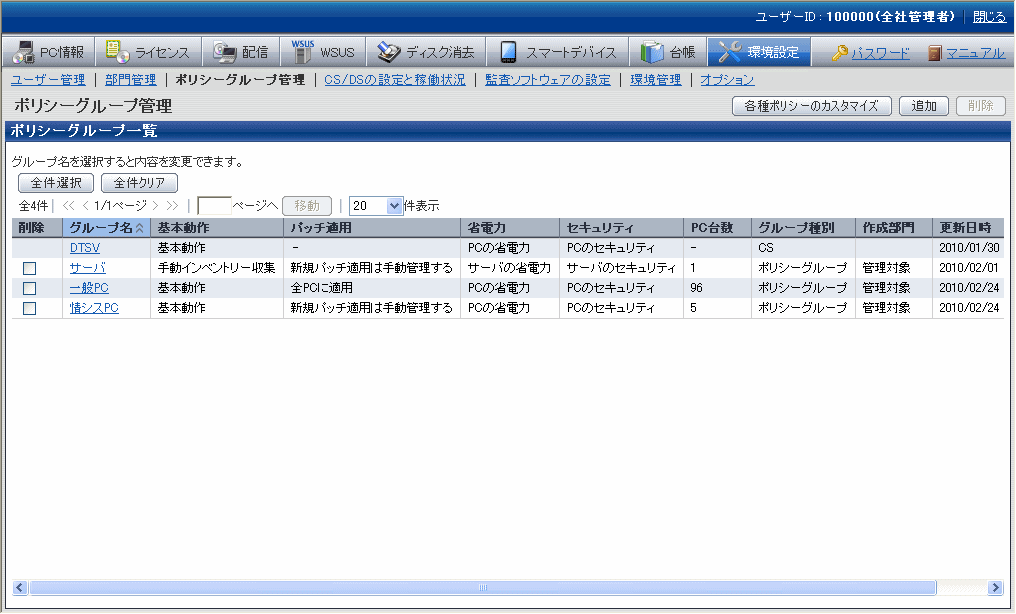The height and width of the screenshot is (614, 1016).
Task: Sort by グループ名 column arrow
Action: point(139,228)
